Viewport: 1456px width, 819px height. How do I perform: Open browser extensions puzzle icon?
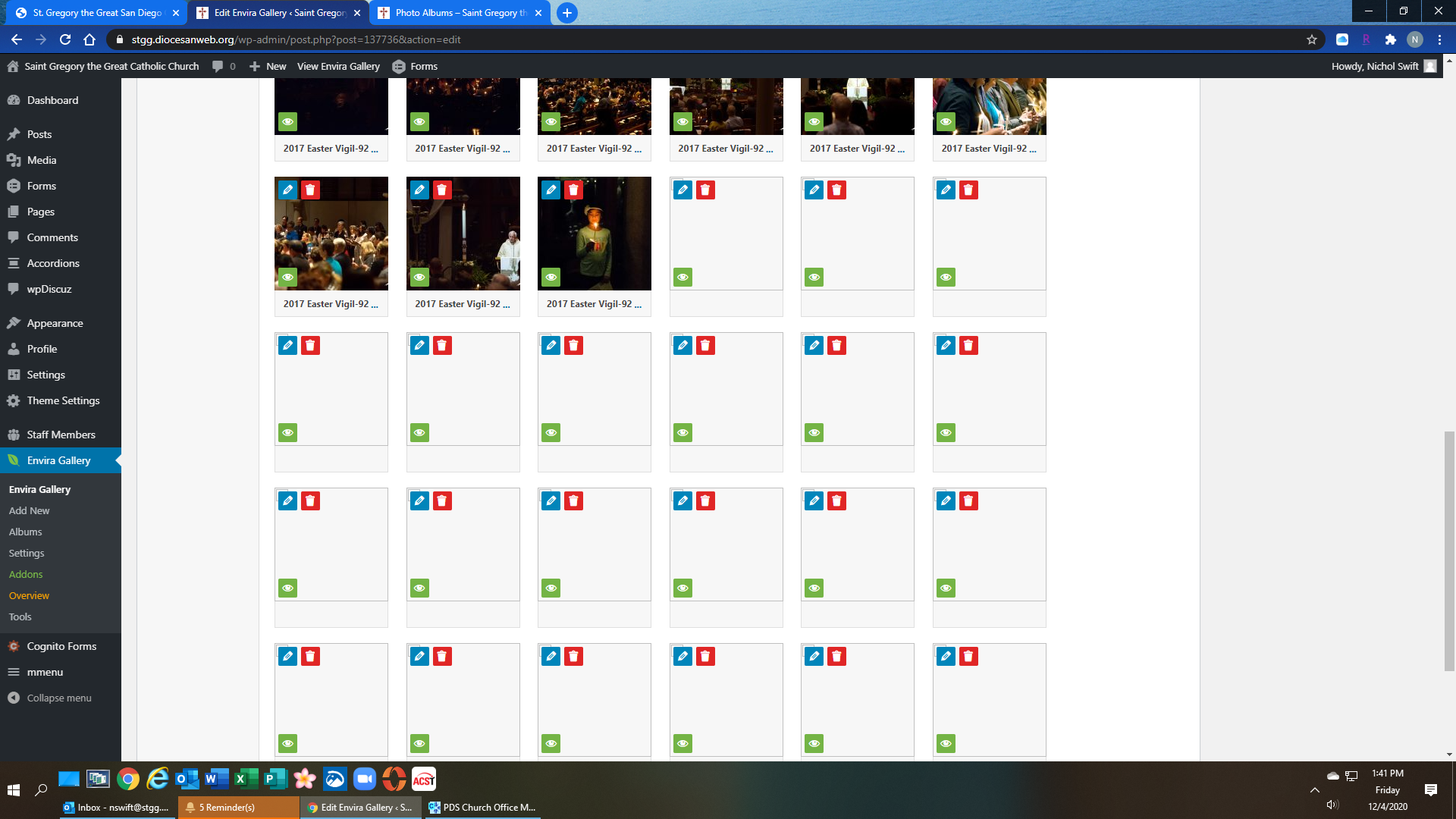tap(1390, 39)
